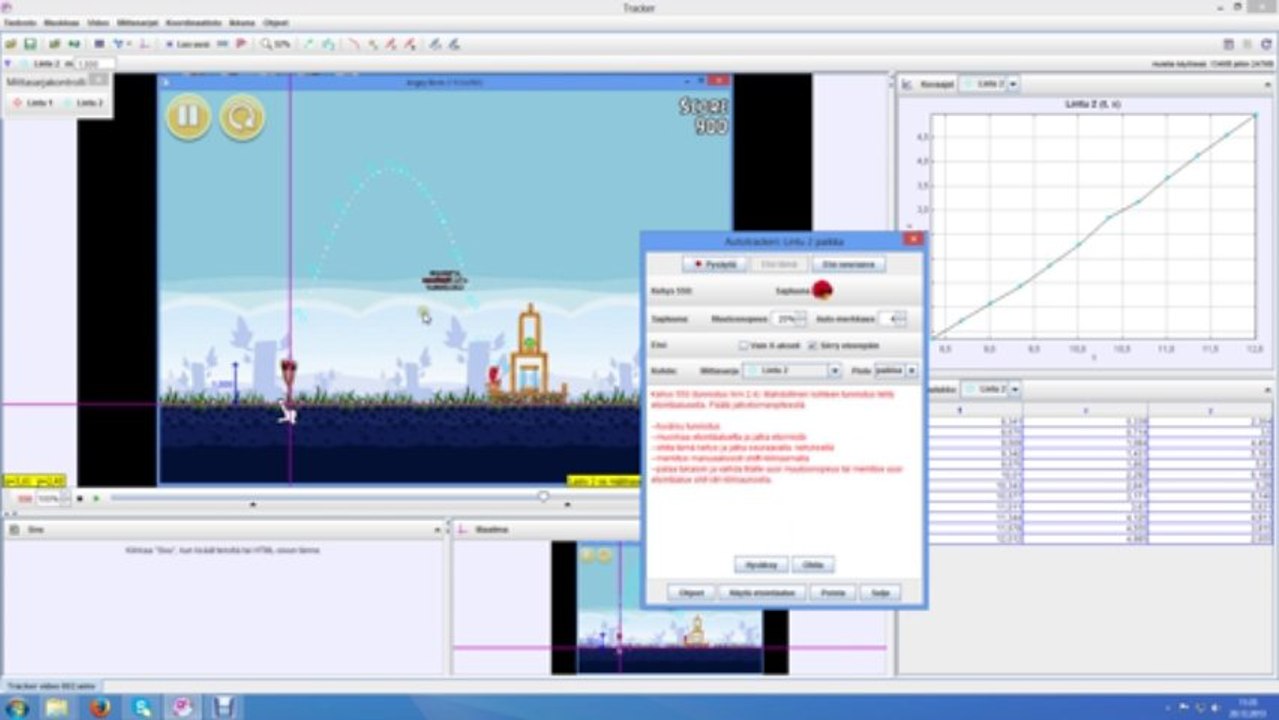Click the blue calibration tools toolbar icon

(x=121, y=44)
